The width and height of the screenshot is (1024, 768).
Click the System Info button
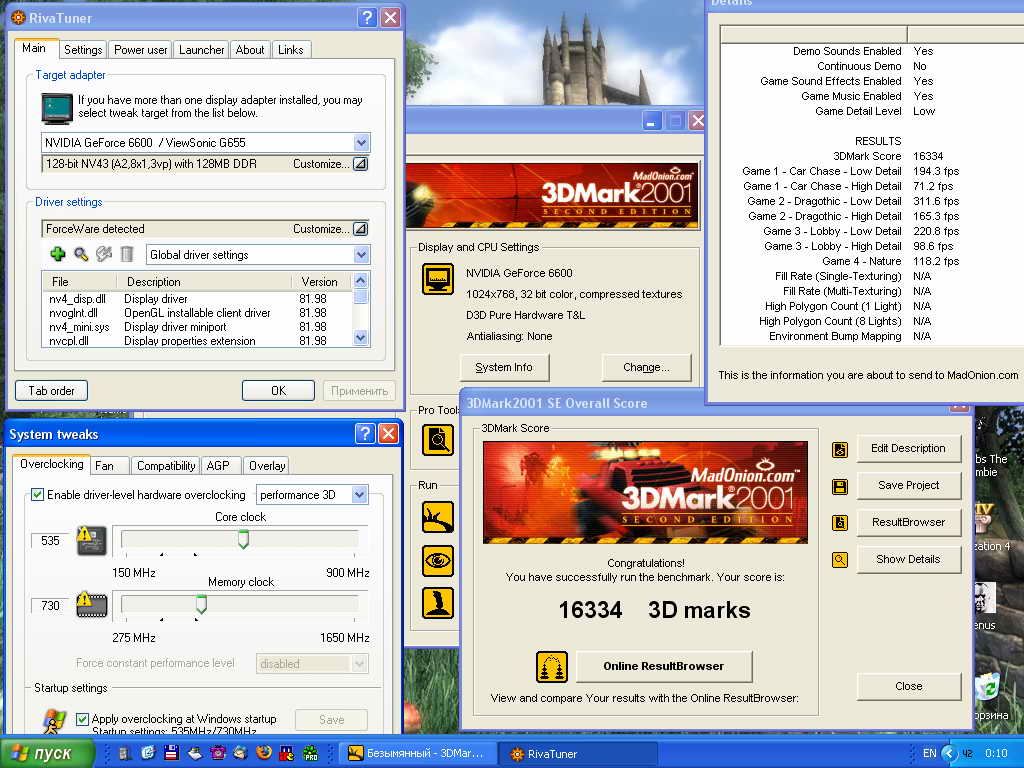504,367
